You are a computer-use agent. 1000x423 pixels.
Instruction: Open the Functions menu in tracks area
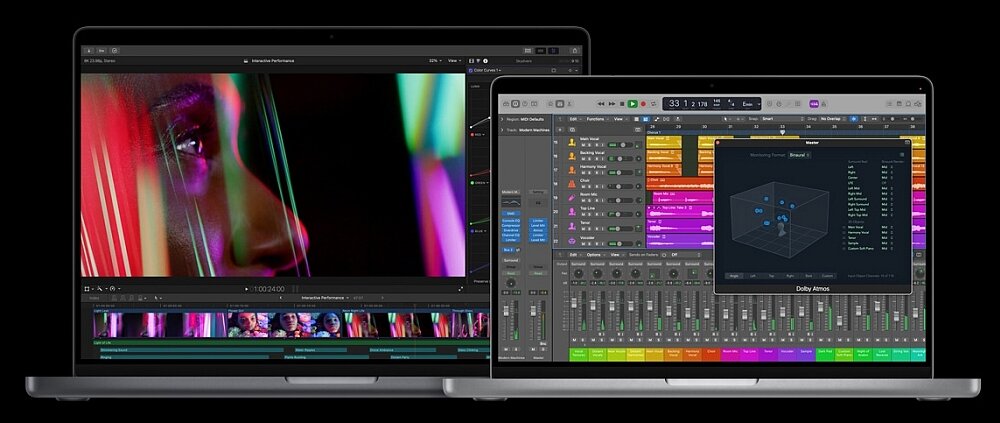(x=597, y=118)
